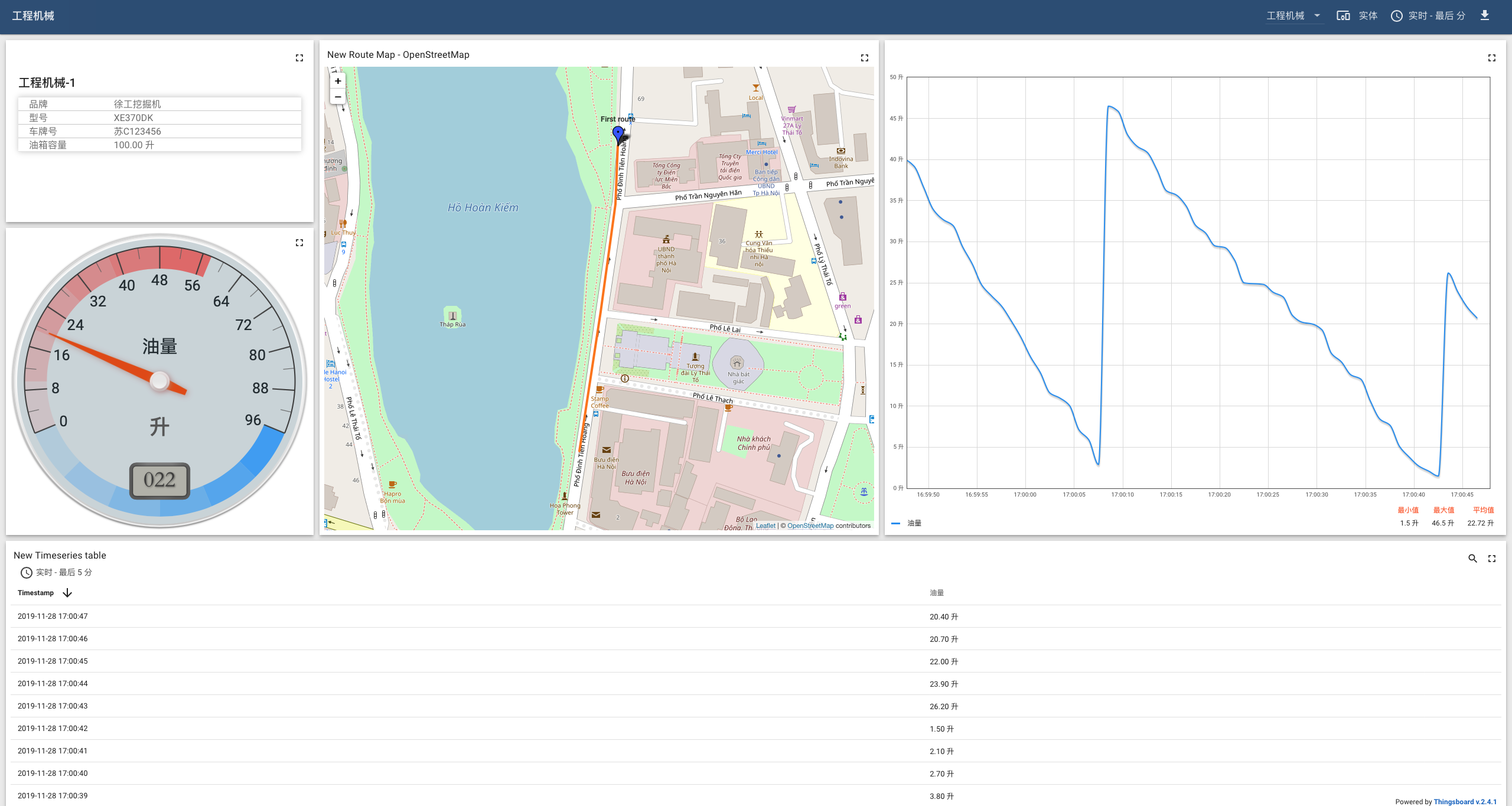Expand the fuel gauge widget to fullscreen
Image resolution: width=1512 pixels, height=806 pixels.
(x=299, y=243)
